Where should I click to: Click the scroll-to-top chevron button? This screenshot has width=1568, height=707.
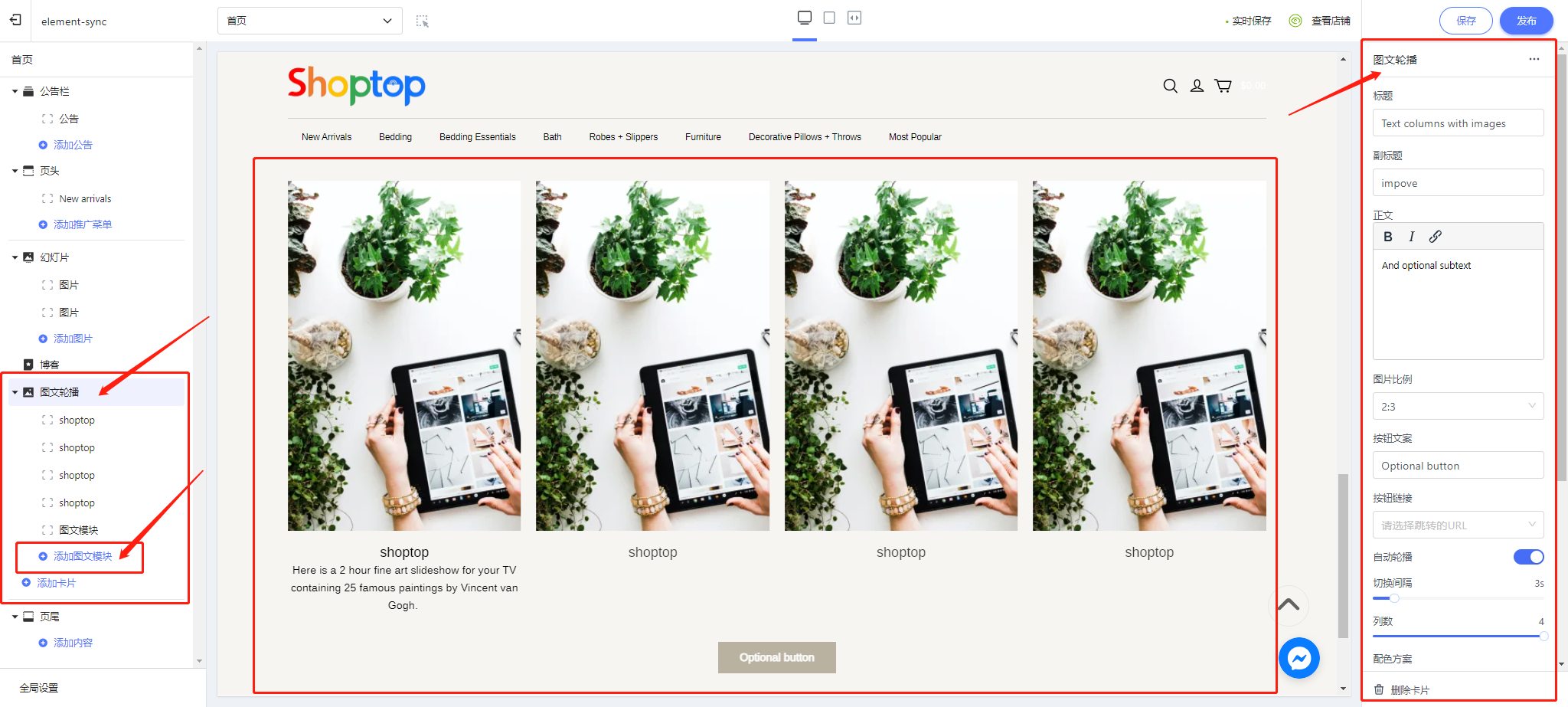[x=1289, y=605]
